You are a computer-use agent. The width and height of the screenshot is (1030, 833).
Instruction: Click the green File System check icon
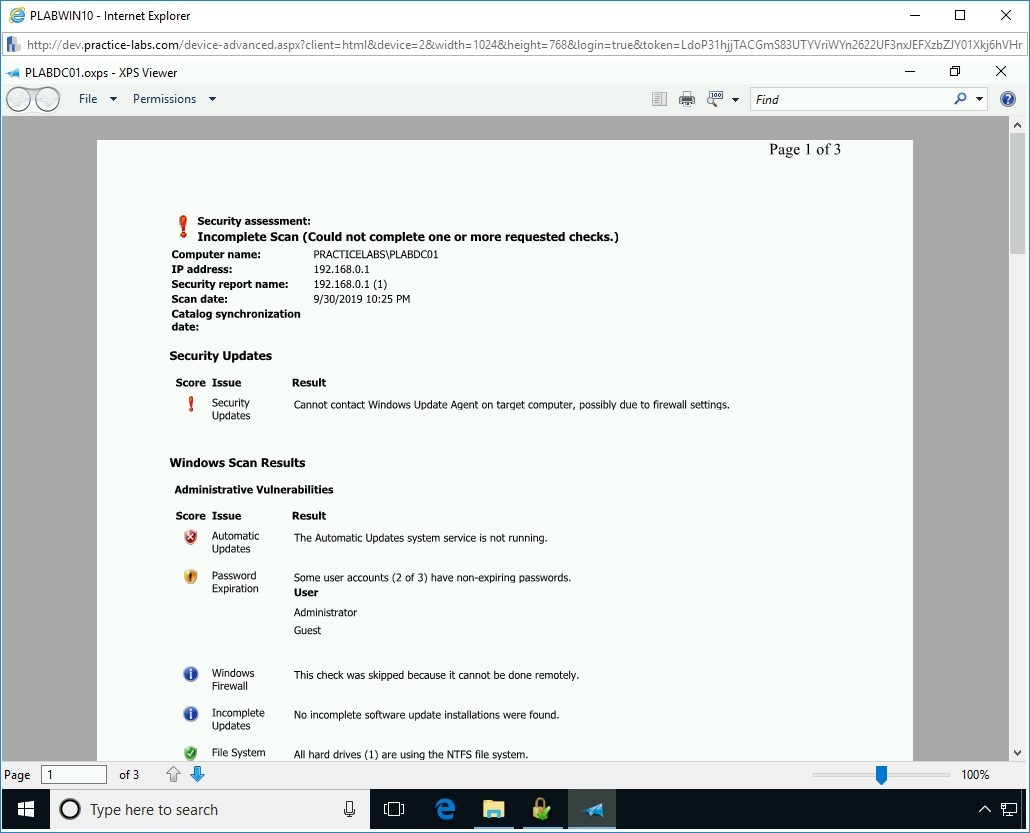coord(190,753)
